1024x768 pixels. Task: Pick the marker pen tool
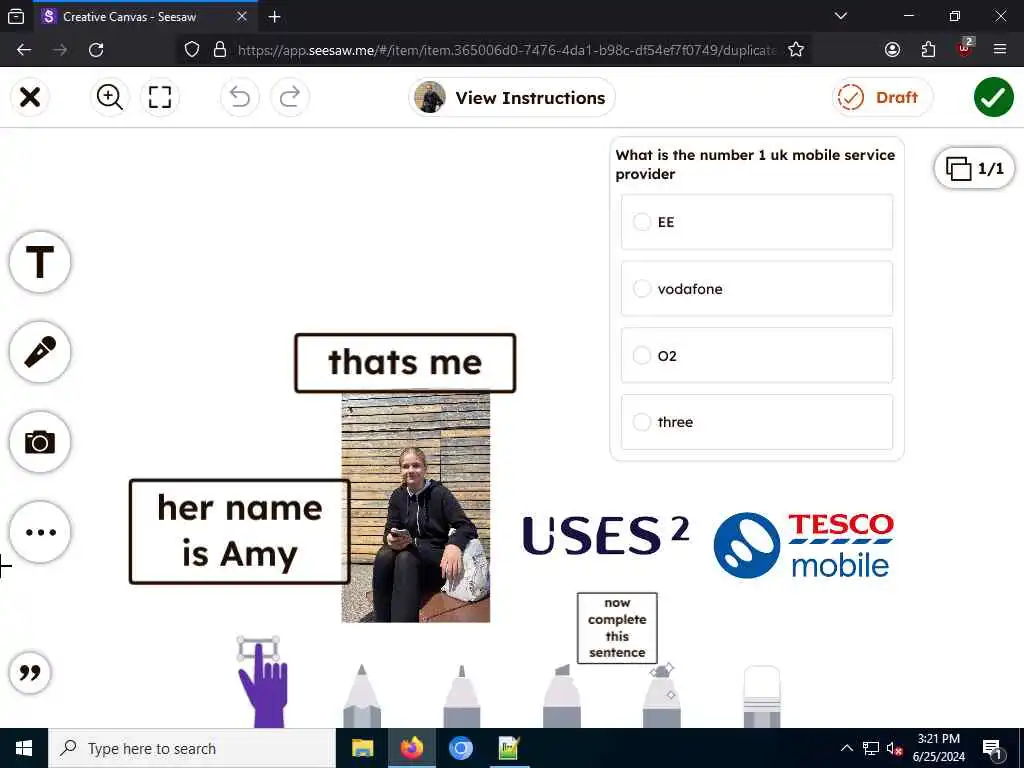[462, 696]
